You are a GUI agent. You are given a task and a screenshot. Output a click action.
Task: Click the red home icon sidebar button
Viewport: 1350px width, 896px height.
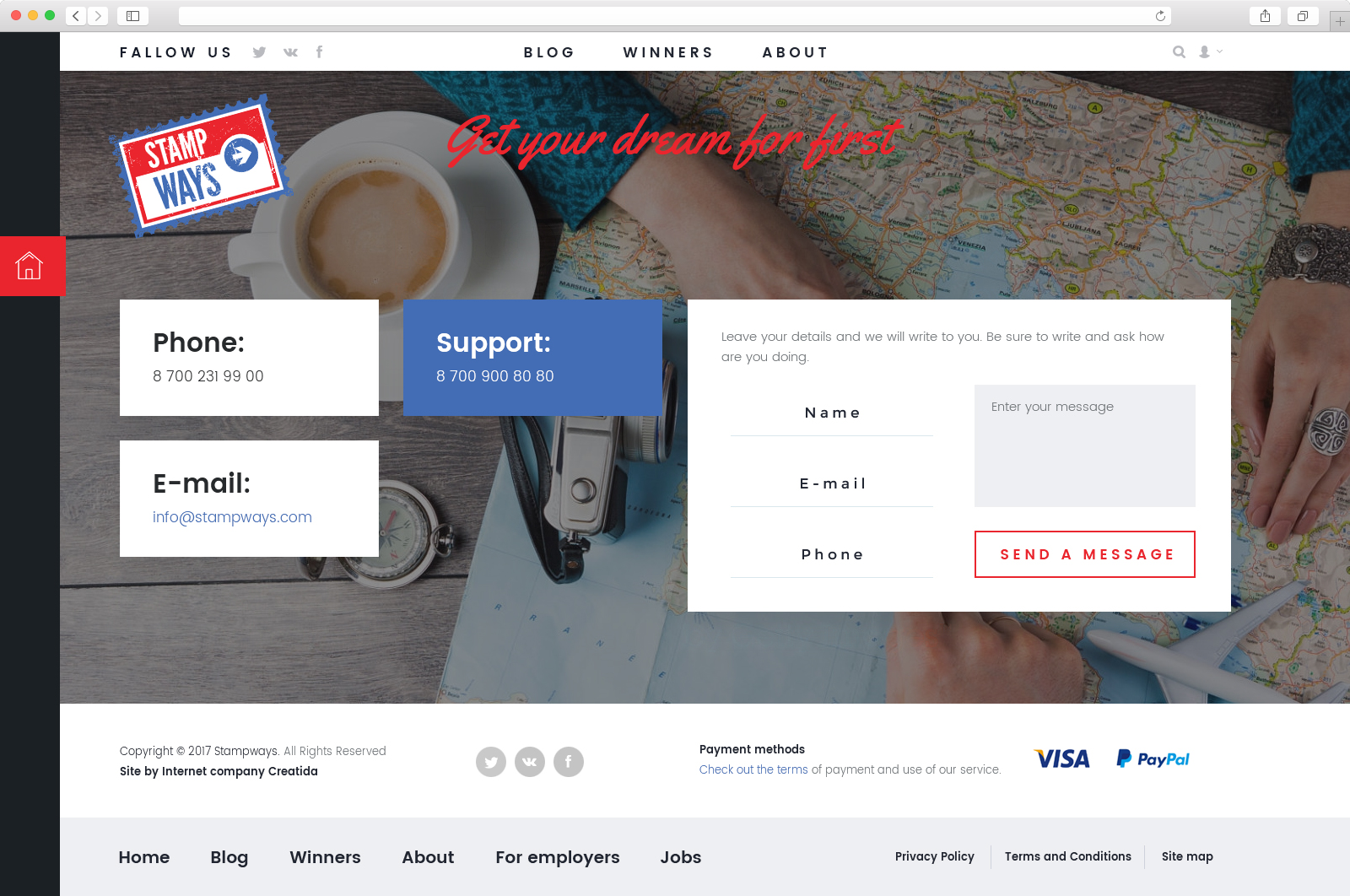pyautogui.click(x=32, y=266)
